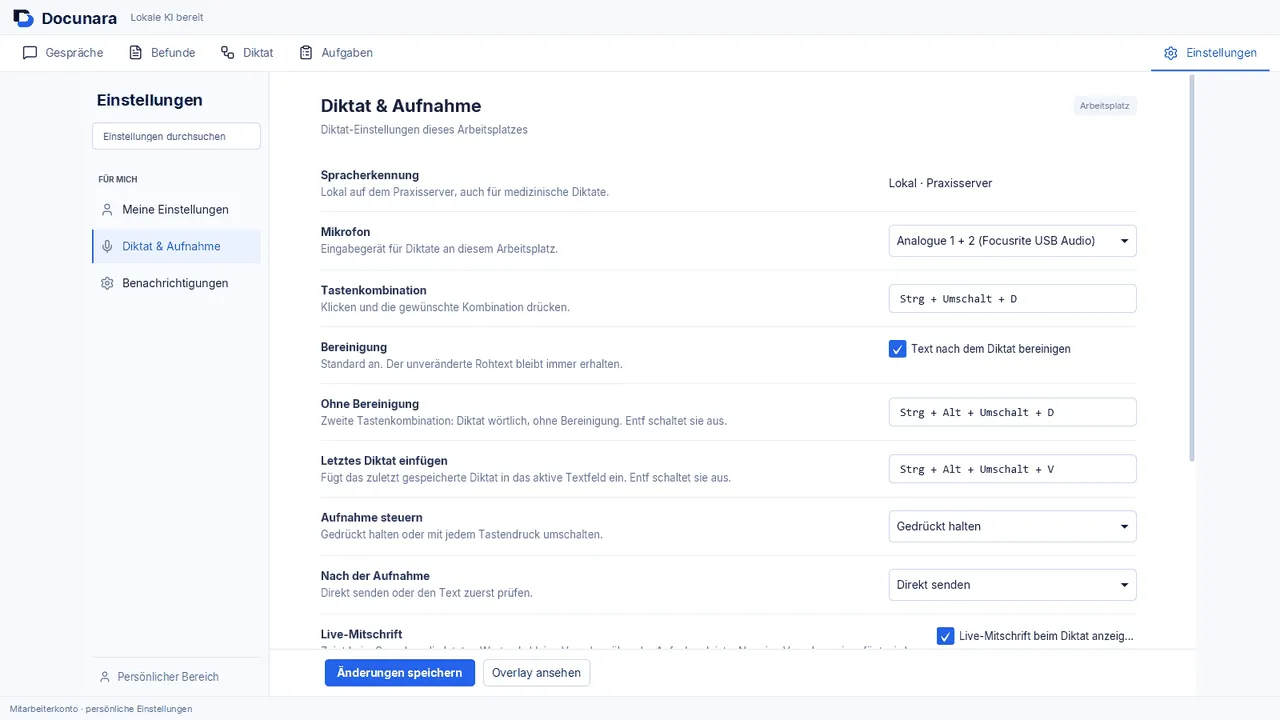Click the 'Lokal · Praxisserver' value text
1280x720 pixels.
coord(940,183)
